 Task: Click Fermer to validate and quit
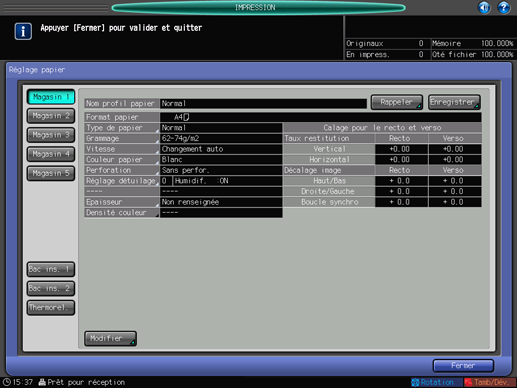pyautogui.click(x=463, y=366)
